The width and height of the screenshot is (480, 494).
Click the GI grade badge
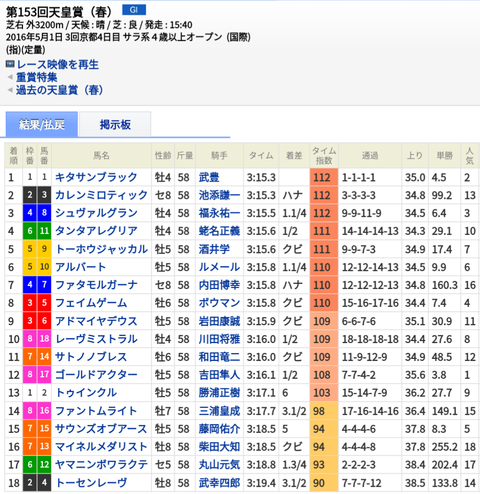[134, 10]
